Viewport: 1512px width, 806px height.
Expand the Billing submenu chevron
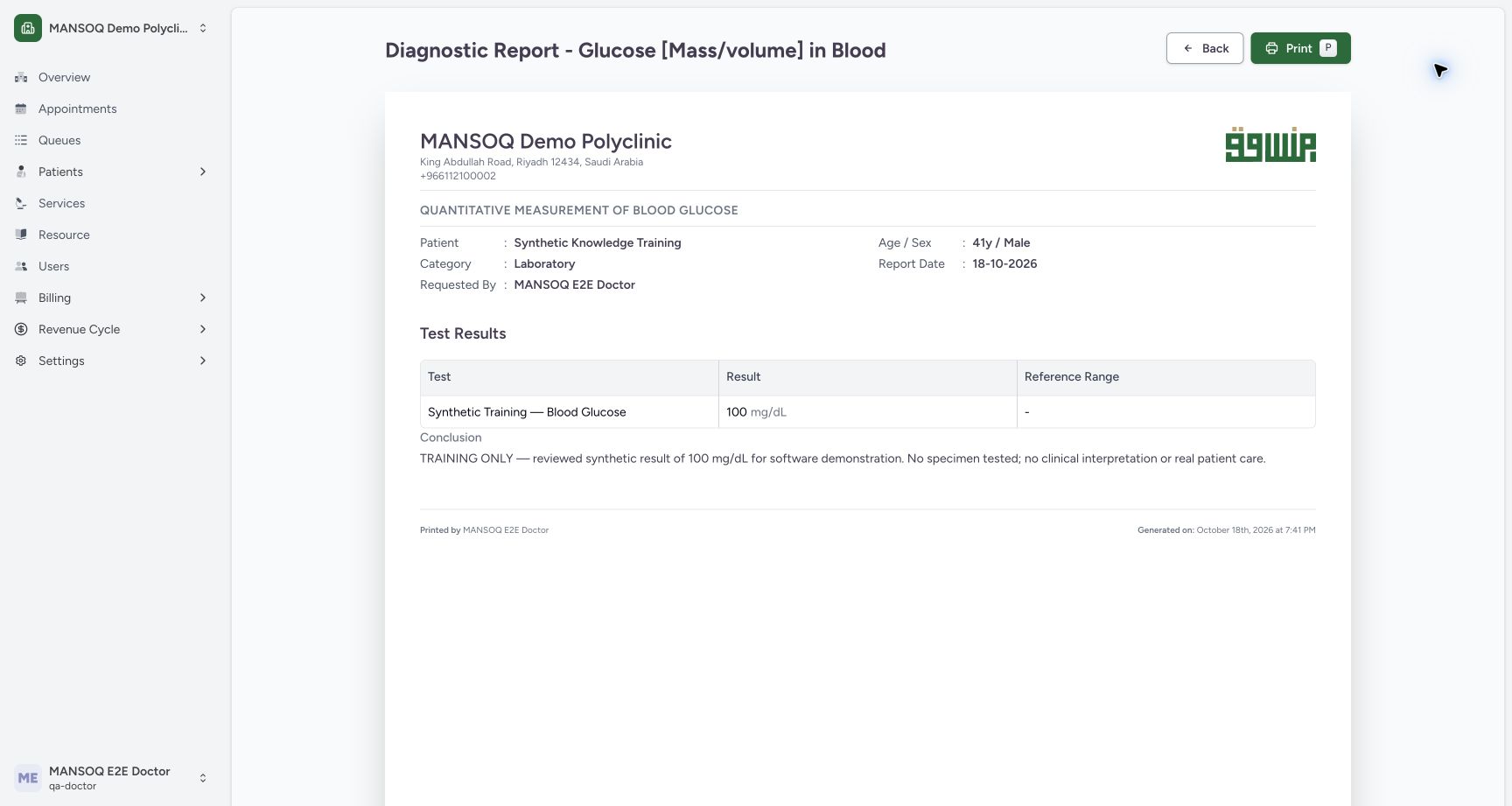pyautogui.click(x=203, y=298)
